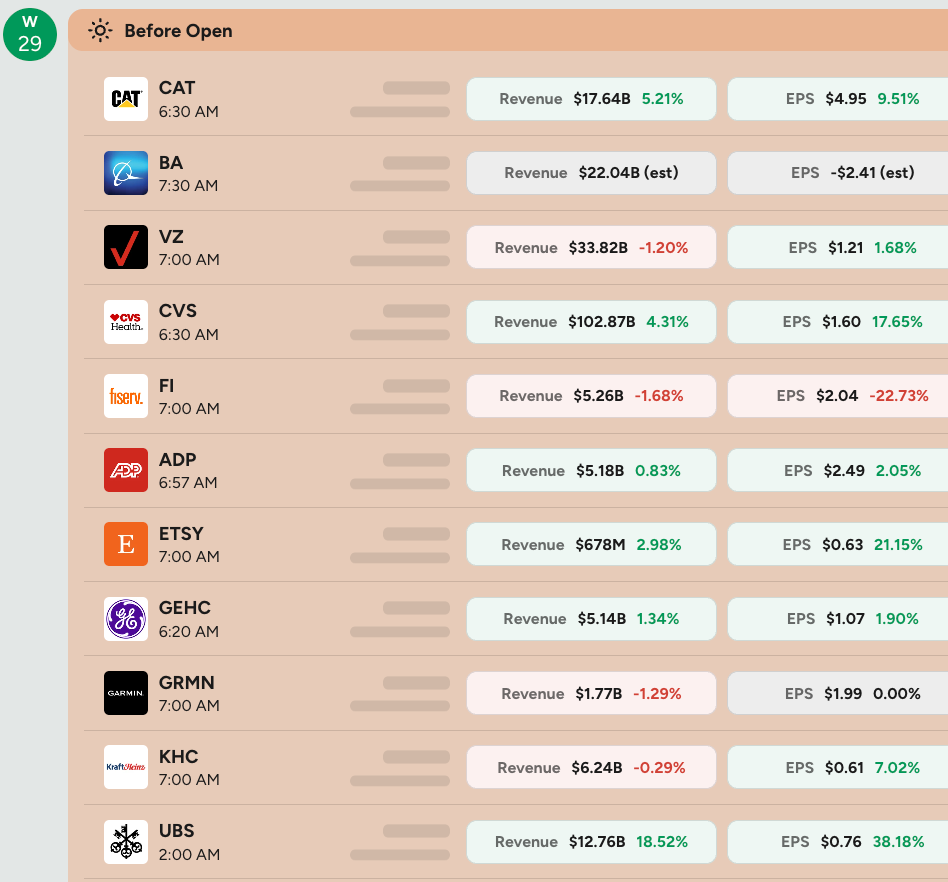This screenshot has height=882, width=948.
Task: Click UBS EPS $0.76 card
Action: (838, 841)
